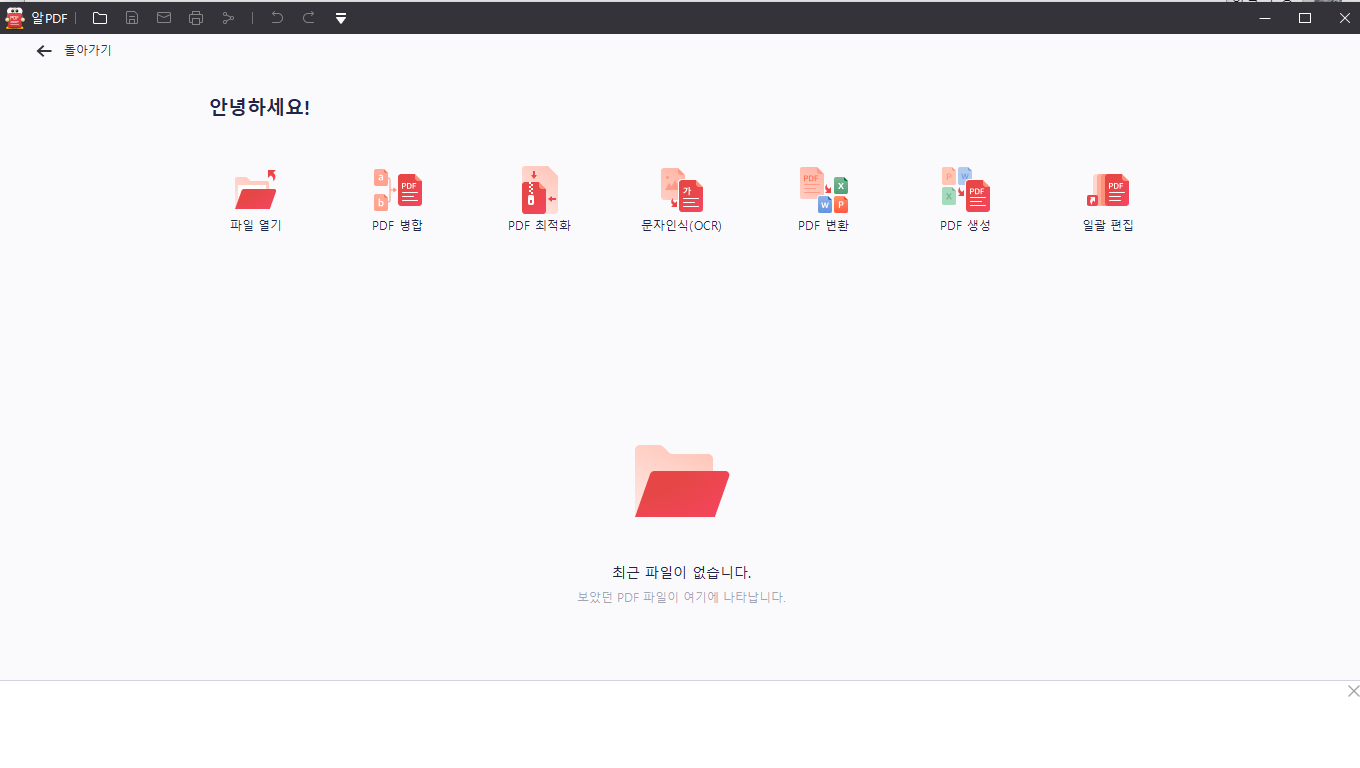The image size is (1360, 768).
Task: Click the Save icon in quick toolbar
Action: coord(132,18)
